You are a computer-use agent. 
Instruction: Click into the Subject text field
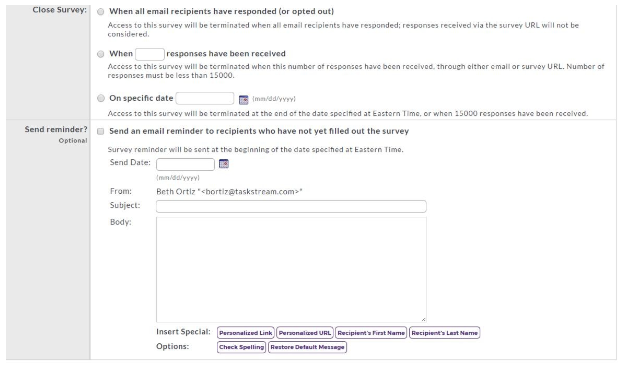[x=291, y=206]
